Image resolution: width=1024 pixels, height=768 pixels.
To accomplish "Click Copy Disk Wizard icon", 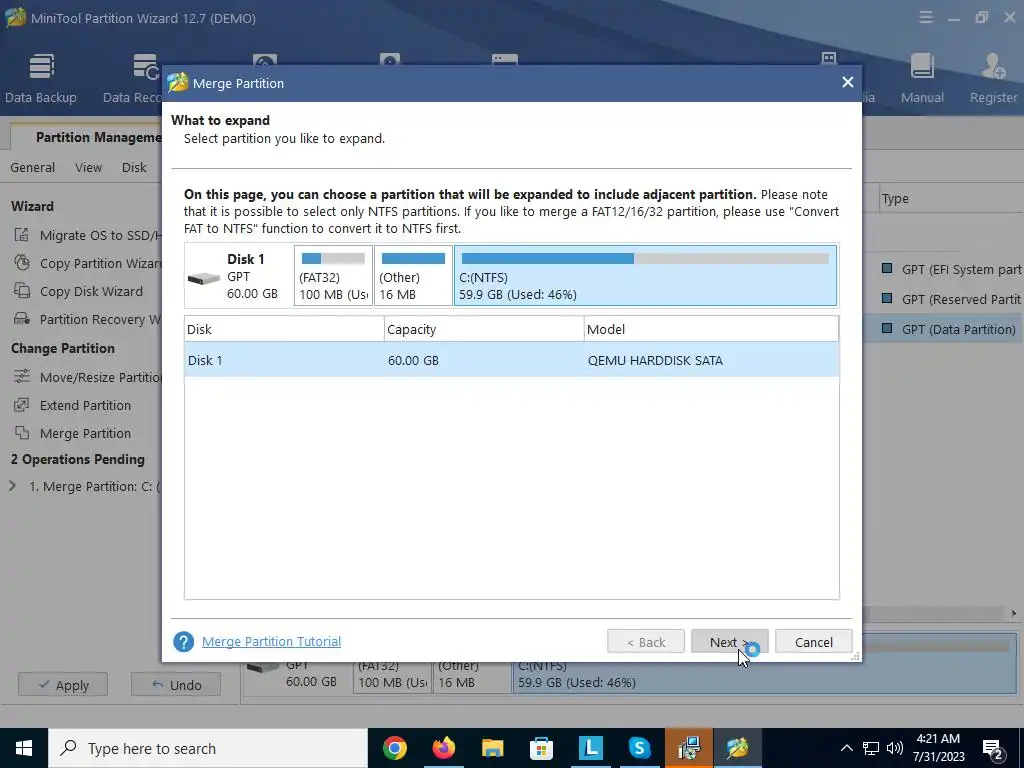I will [22, 291].
